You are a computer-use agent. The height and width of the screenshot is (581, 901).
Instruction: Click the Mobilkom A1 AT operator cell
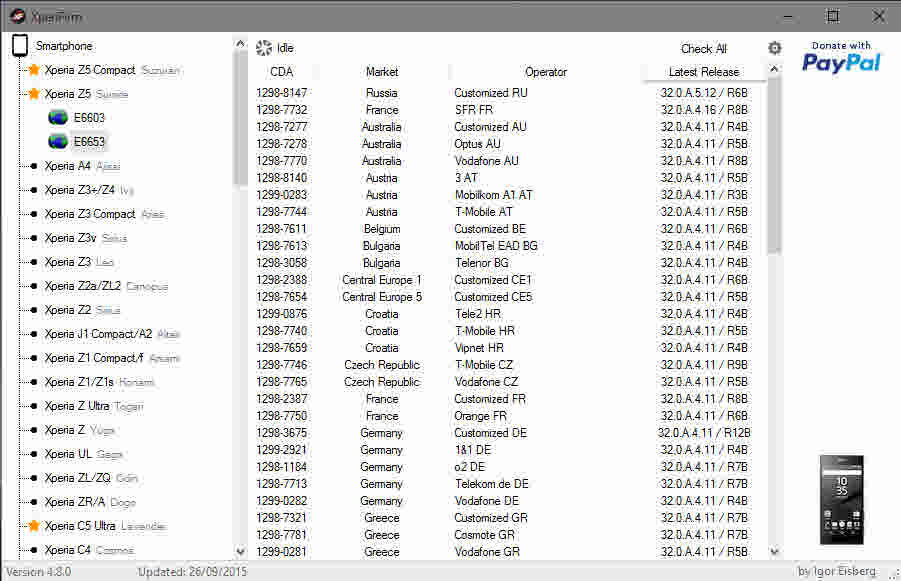(494, 195)
